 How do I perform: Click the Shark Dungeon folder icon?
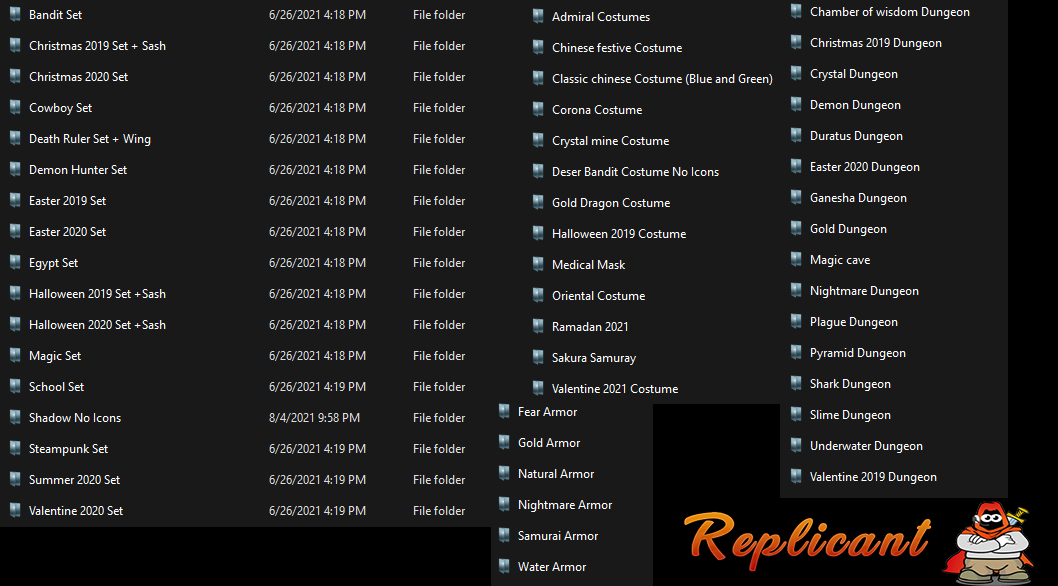796,383
